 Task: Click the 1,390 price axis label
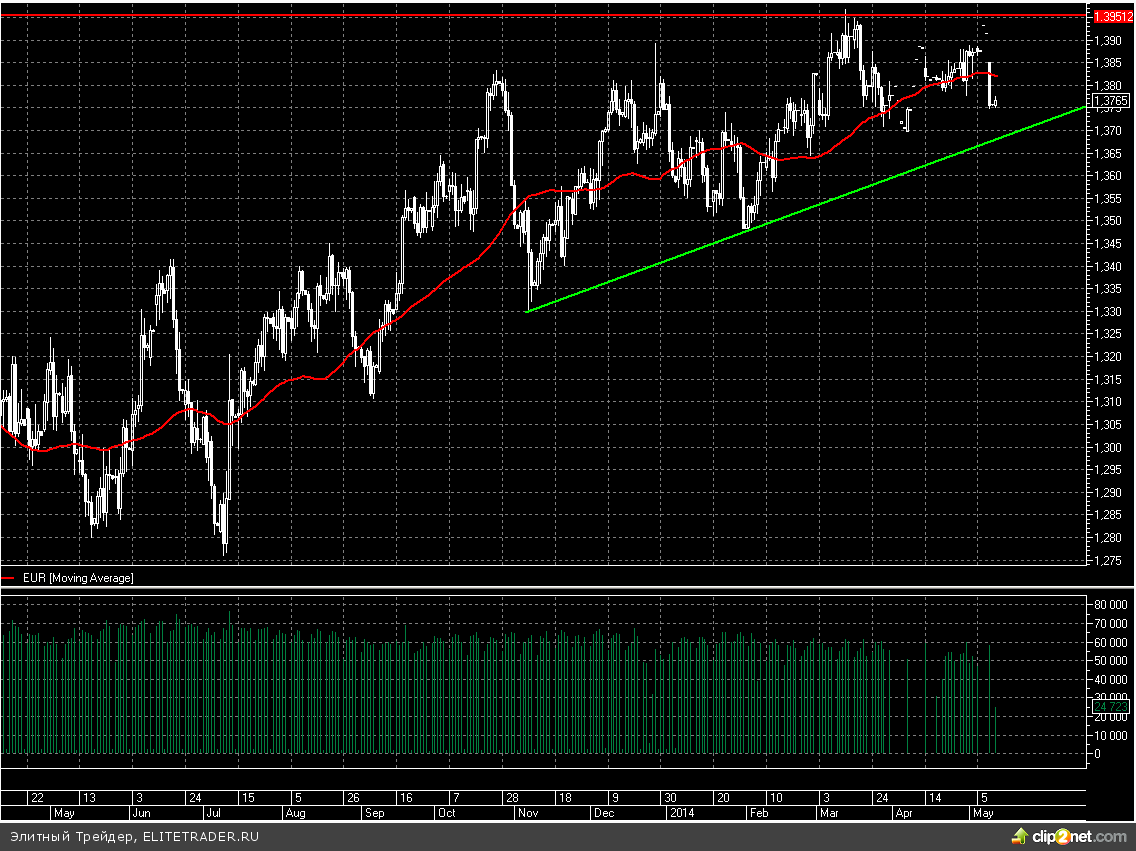click(x=1108, y=41)
